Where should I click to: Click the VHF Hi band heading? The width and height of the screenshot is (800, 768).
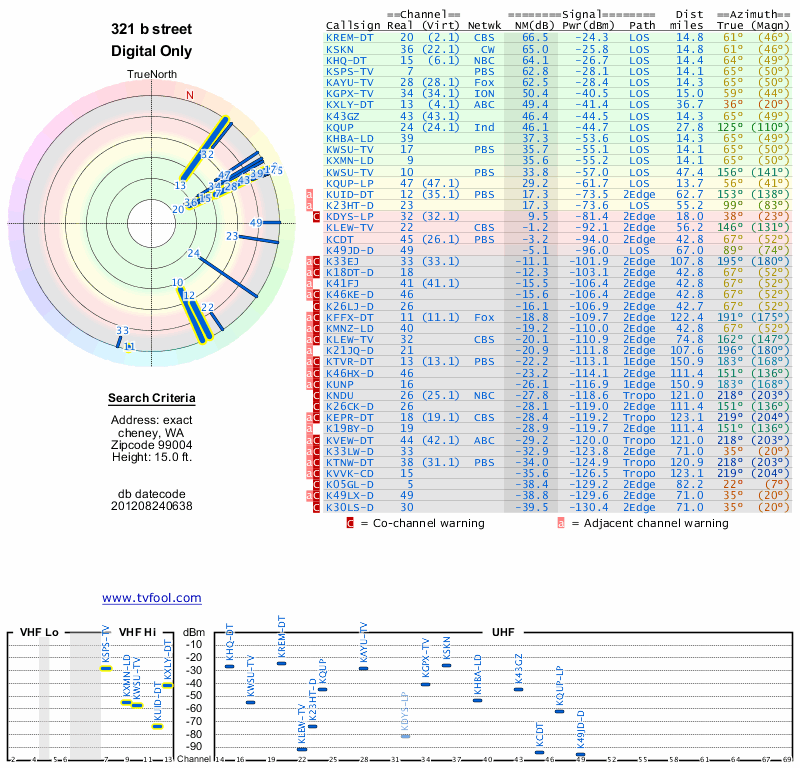pyautogui.click(x=137, y=632)
